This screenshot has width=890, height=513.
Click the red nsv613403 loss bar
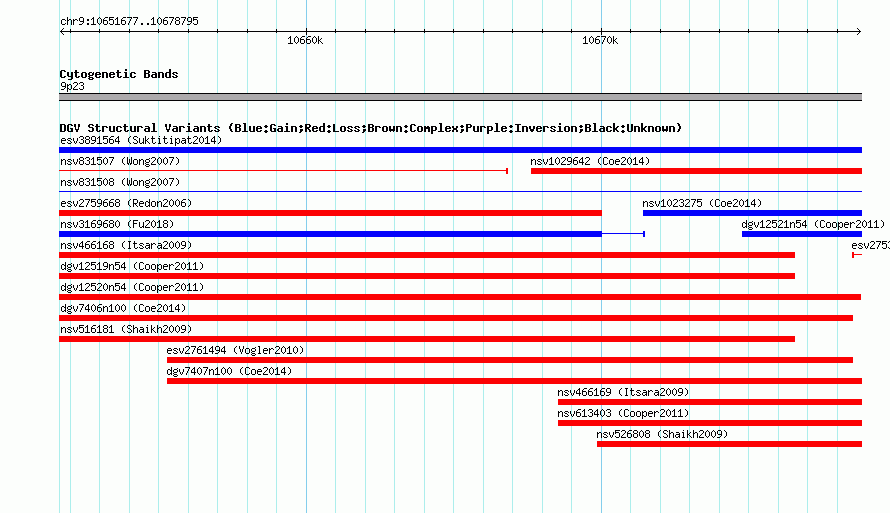tap(710, 423)
